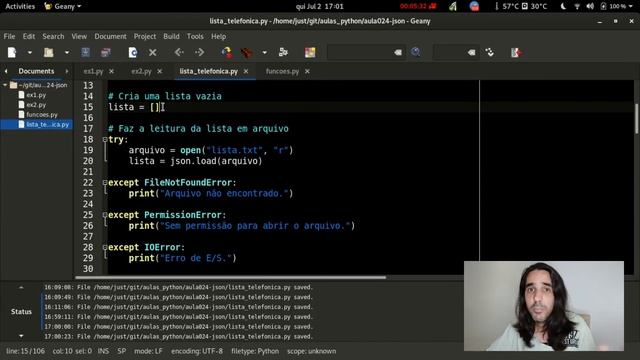The image size is (640, 360).
Task: Click the Find magnifier icon
Action: tap(416, 52)
